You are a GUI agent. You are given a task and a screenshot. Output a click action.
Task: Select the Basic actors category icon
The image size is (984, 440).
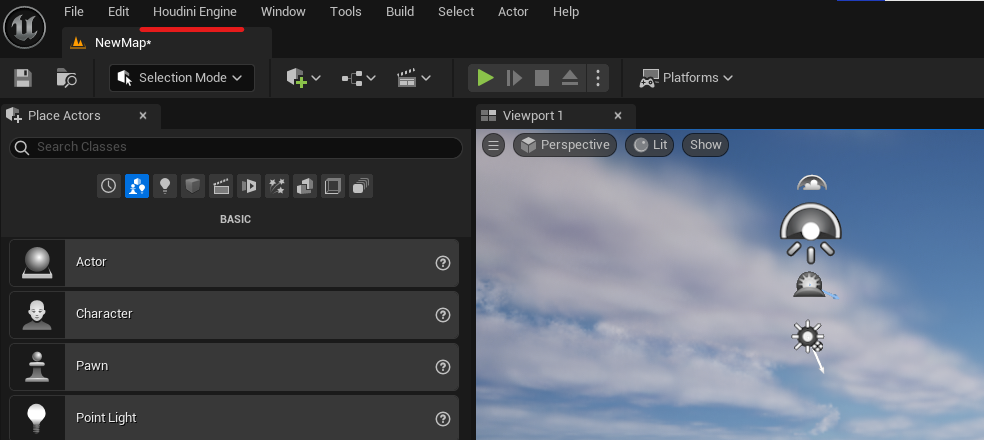coord(137,186)
